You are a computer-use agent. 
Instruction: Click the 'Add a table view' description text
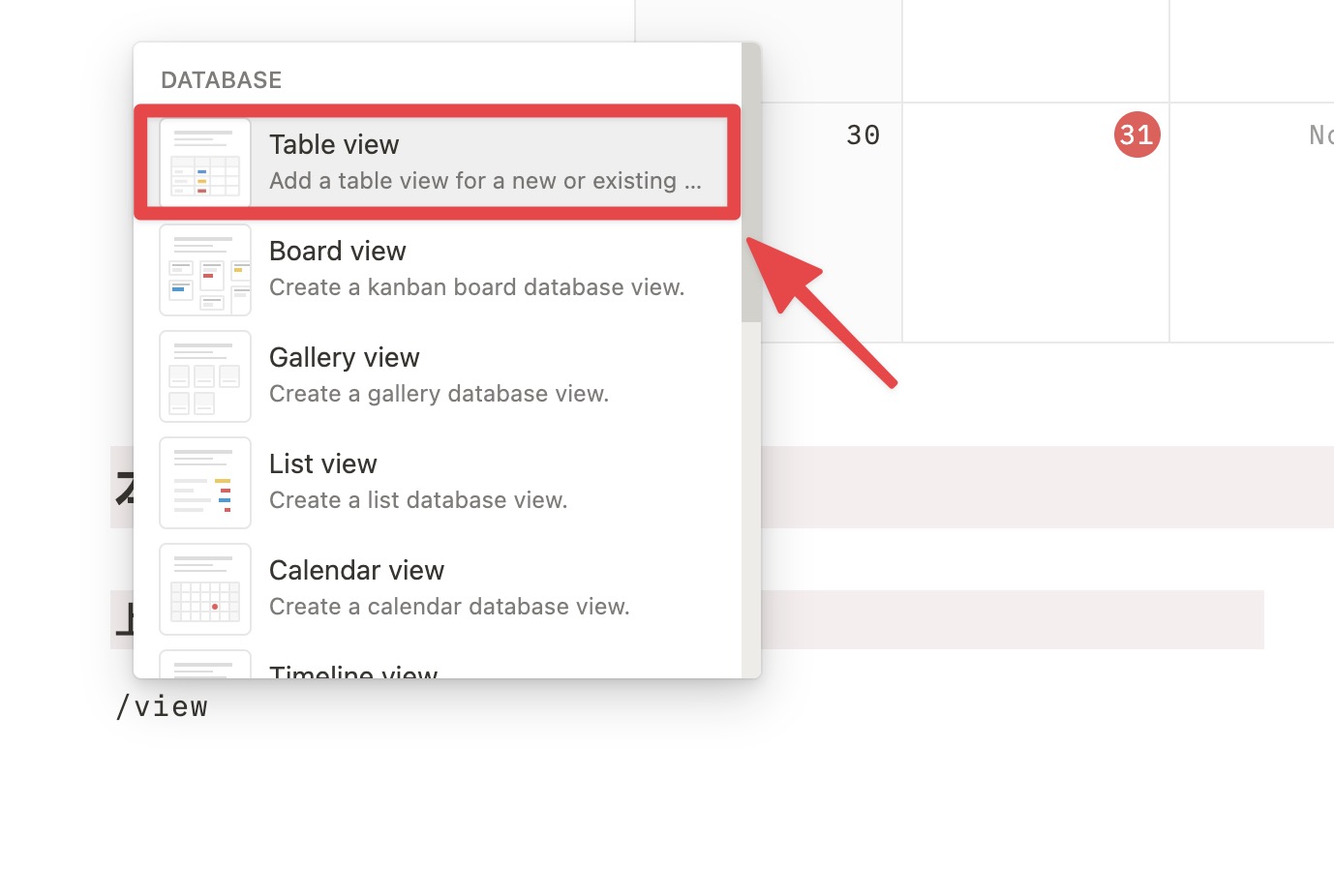(x=485, y=181)
